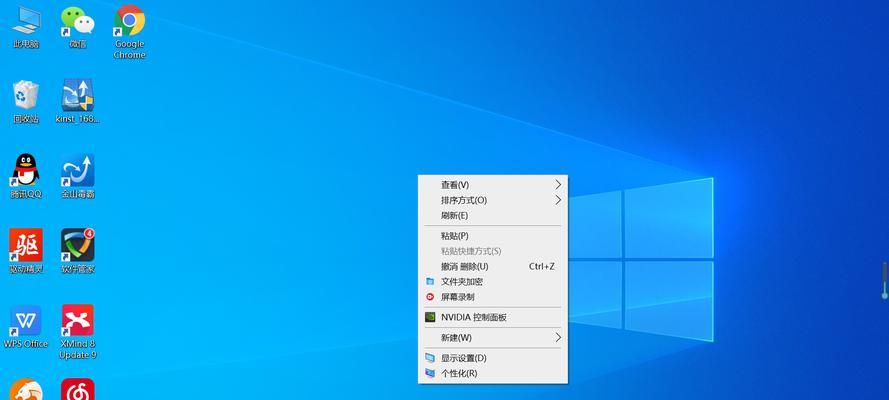Image resolution: width=889 pixels, height=400 pixels.
Task: Select the 金山毒霸 desktop shortcut
Action: (x=78, y=177)
